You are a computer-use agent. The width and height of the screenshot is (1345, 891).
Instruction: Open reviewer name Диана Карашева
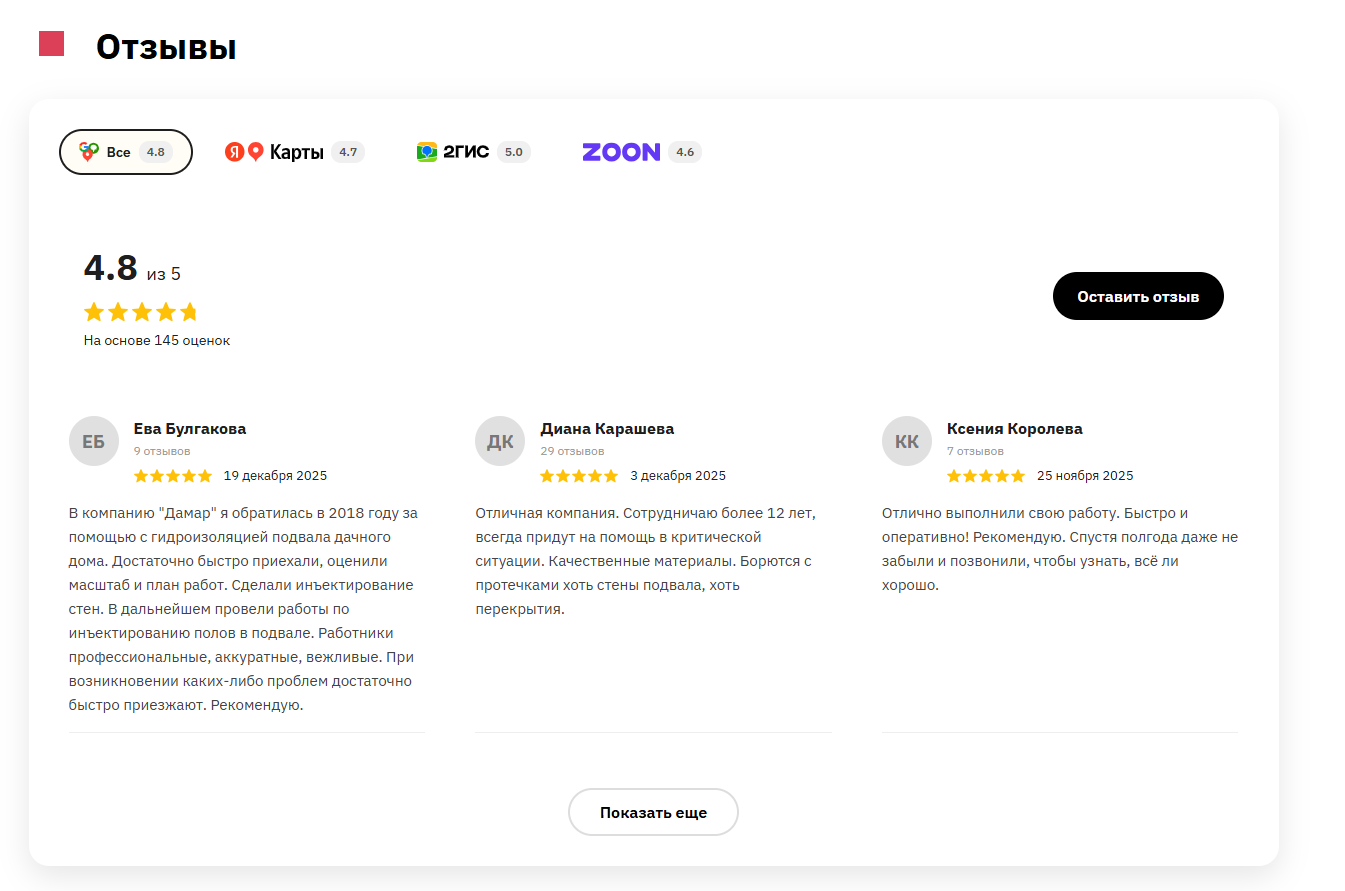pyautogui.click(x=607, y=429)
